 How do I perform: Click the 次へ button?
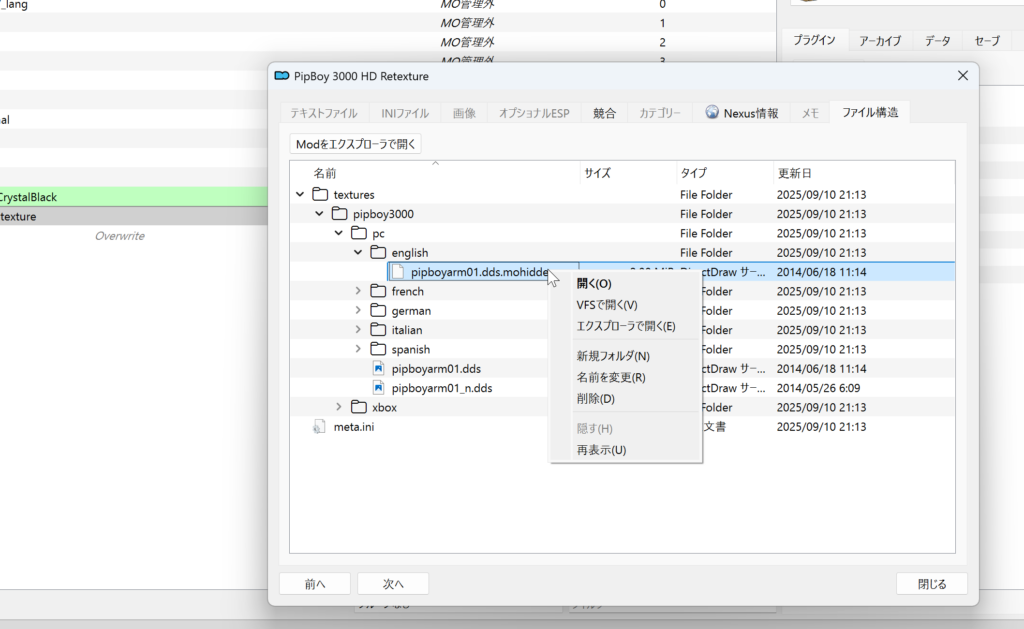tap(393, 584)
